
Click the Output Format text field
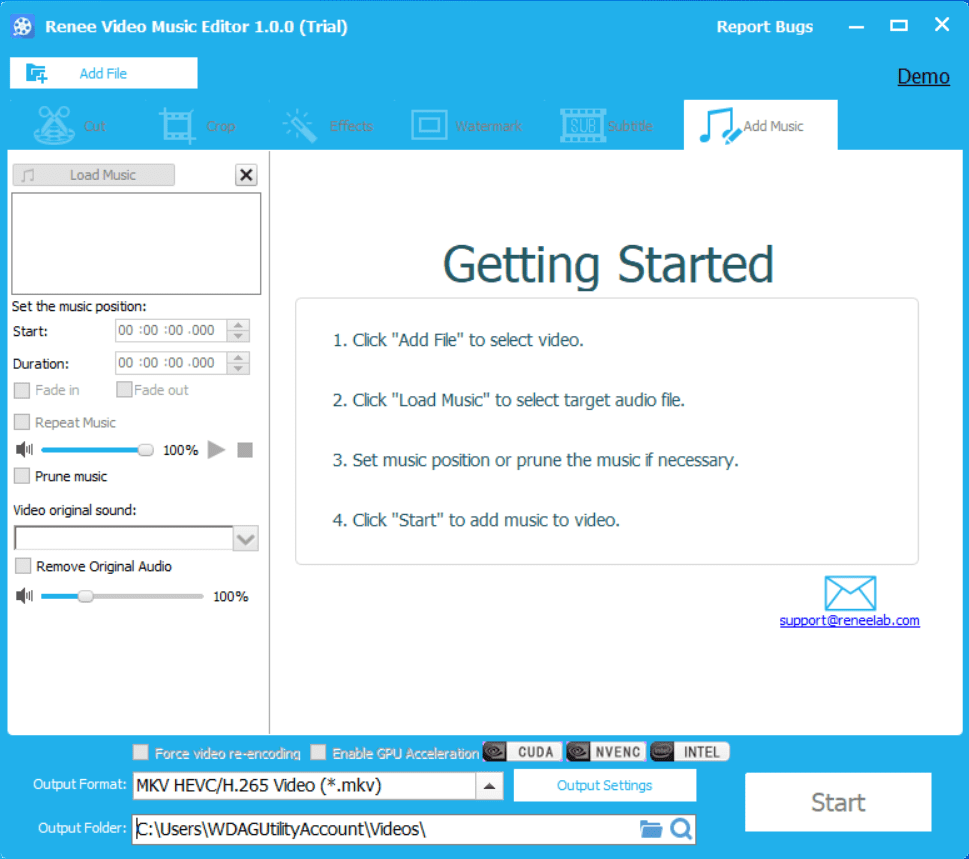(305, 786)
